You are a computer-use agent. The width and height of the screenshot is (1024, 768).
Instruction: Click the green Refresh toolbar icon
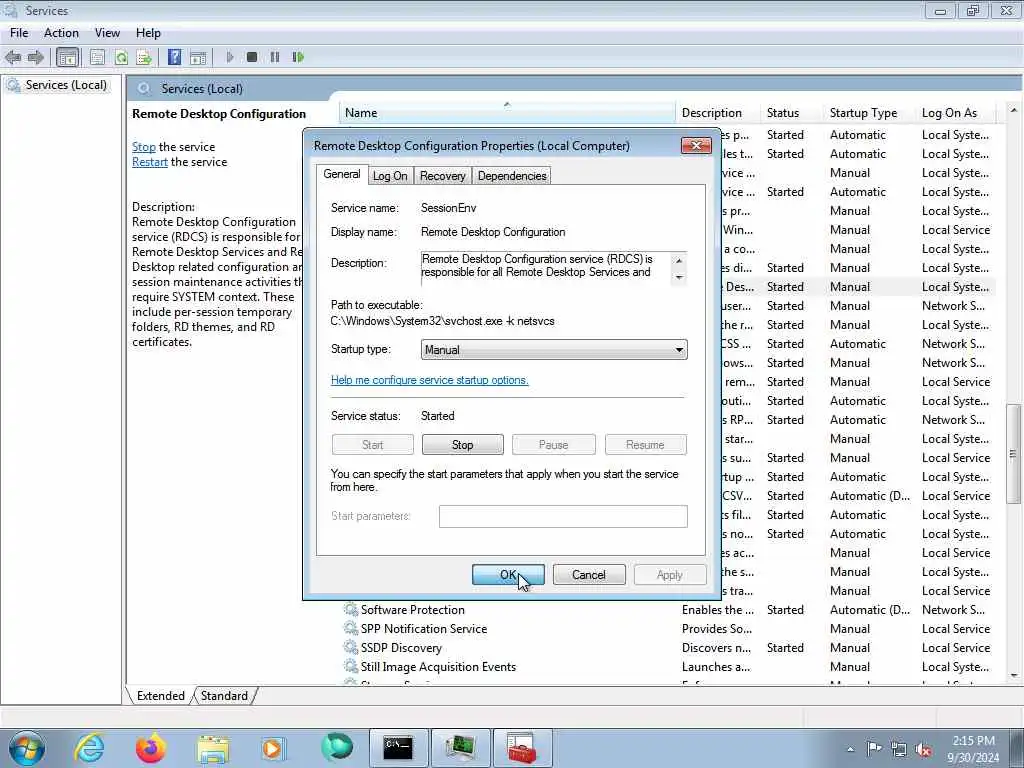[121, 57]
